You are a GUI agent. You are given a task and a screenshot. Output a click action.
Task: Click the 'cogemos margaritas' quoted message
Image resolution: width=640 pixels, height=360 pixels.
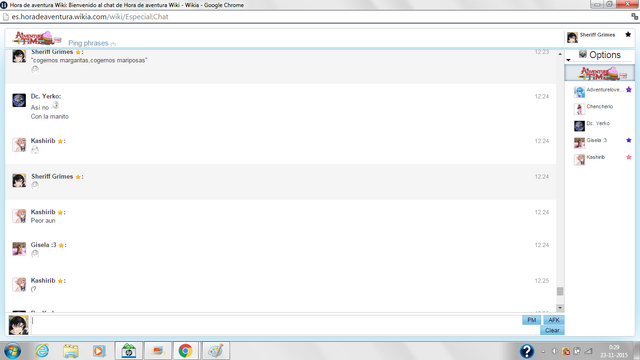89,60
